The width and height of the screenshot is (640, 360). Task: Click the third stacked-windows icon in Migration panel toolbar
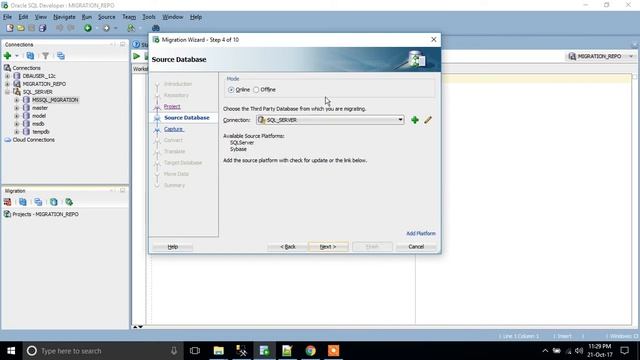[38, 202]
